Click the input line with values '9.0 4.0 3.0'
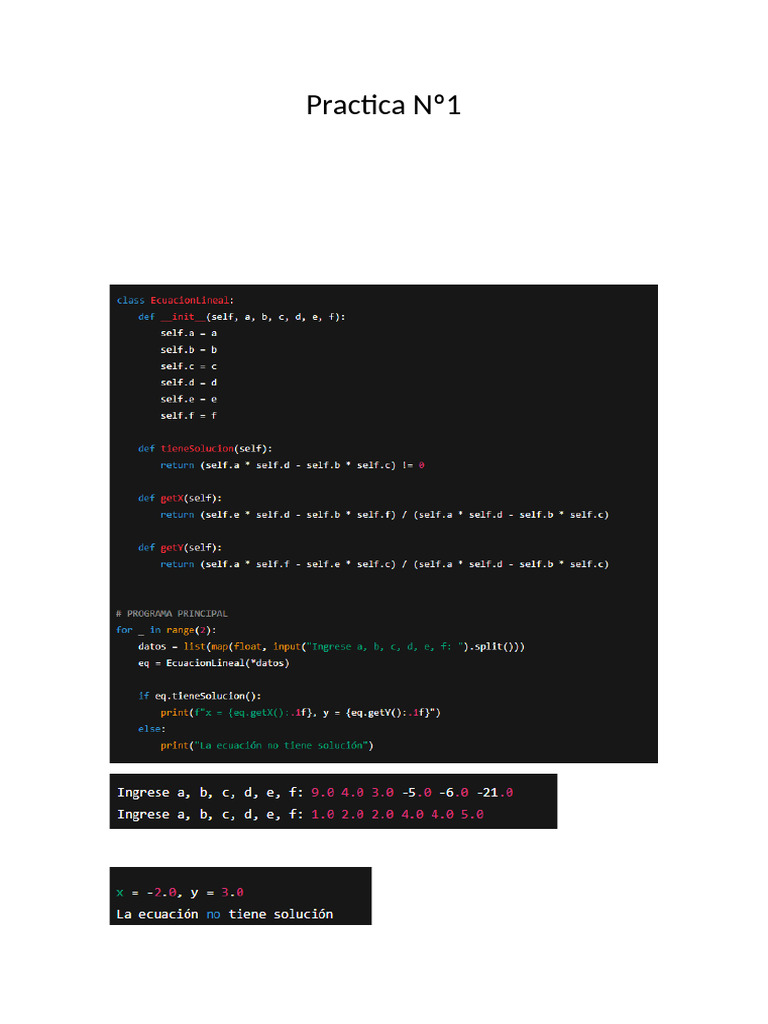 [x=315, y=793]
